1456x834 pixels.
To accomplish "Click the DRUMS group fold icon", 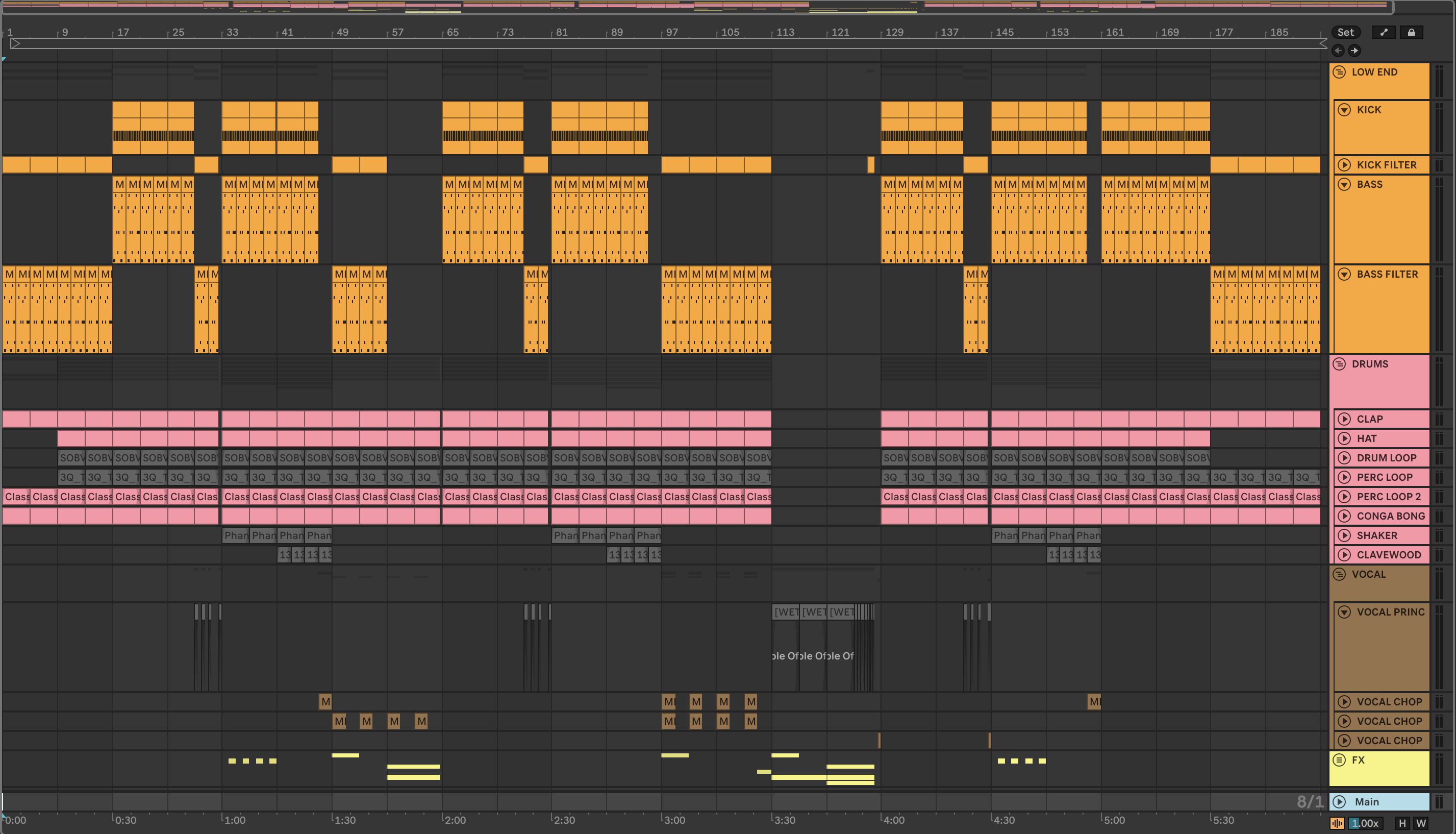I will [x=1339, y=364].
